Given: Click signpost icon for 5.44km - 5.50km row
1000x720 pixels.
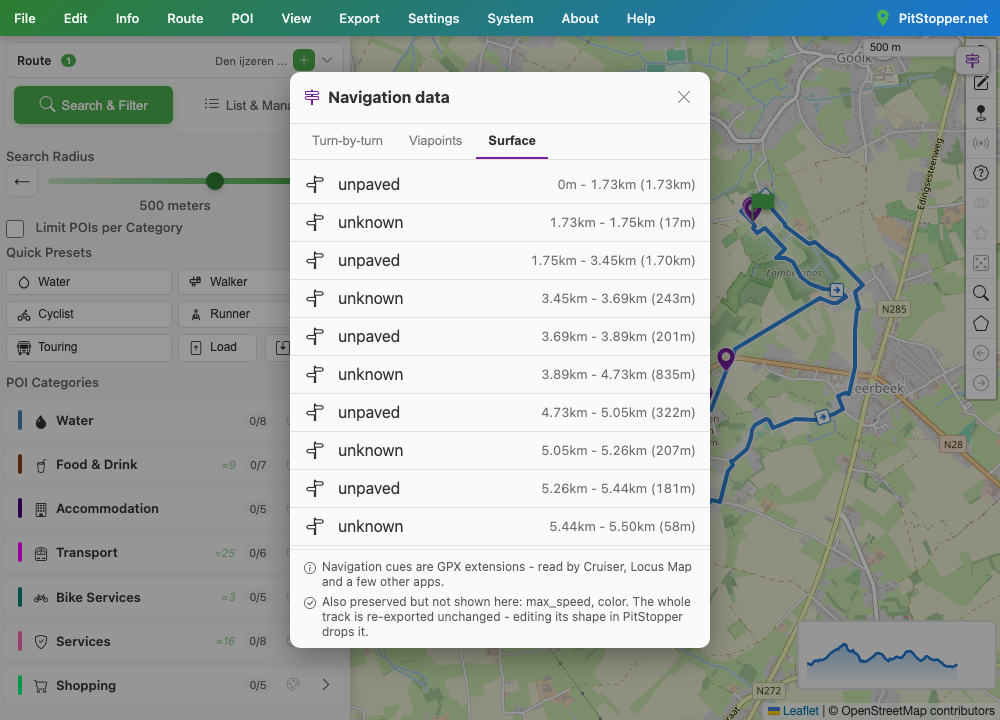Looking at the screenshot, I should pyautogui.click(x=315, y=526).
